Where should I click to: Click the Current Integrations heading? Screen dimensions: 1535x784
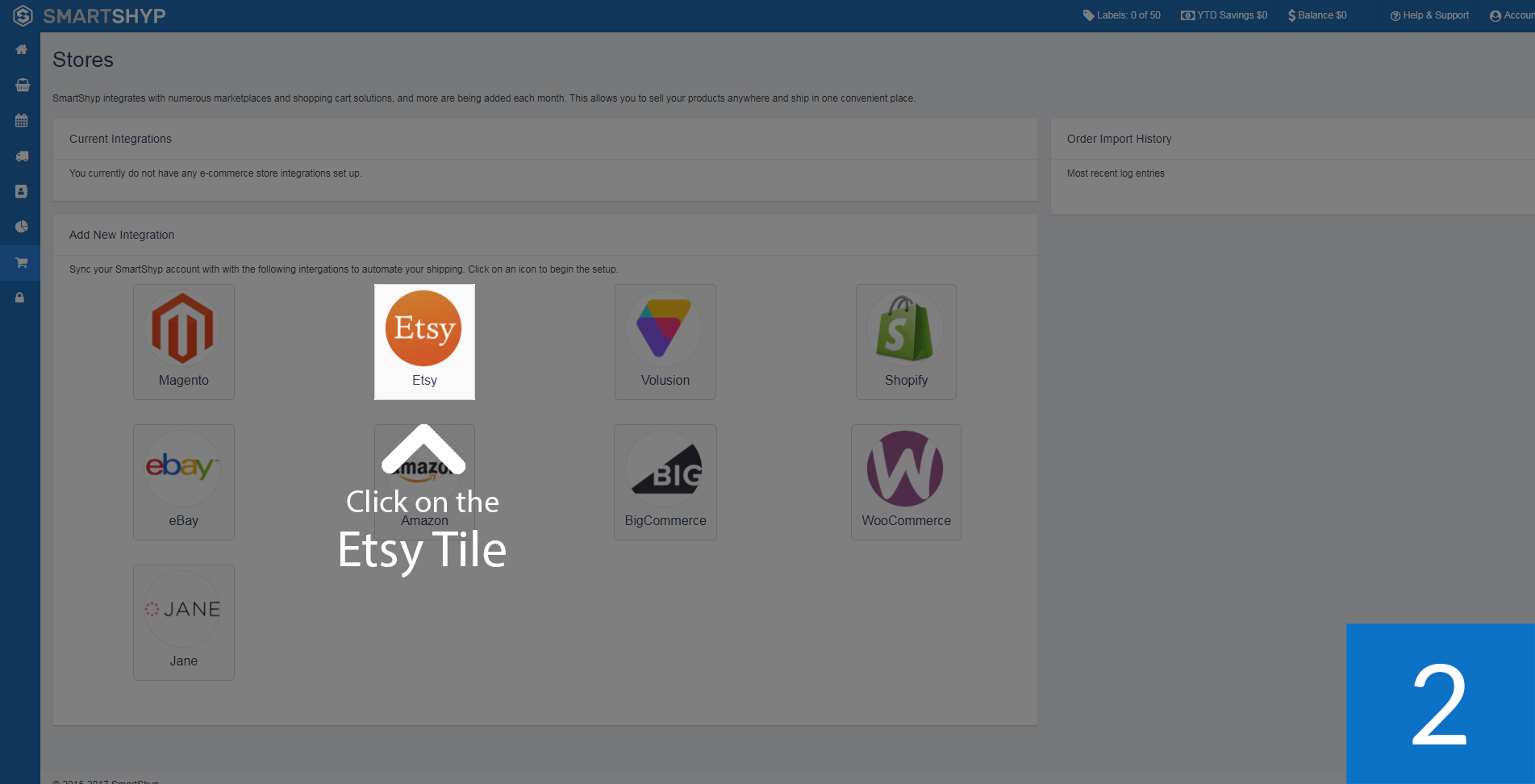pyautogui.click(x=120, y=139)
